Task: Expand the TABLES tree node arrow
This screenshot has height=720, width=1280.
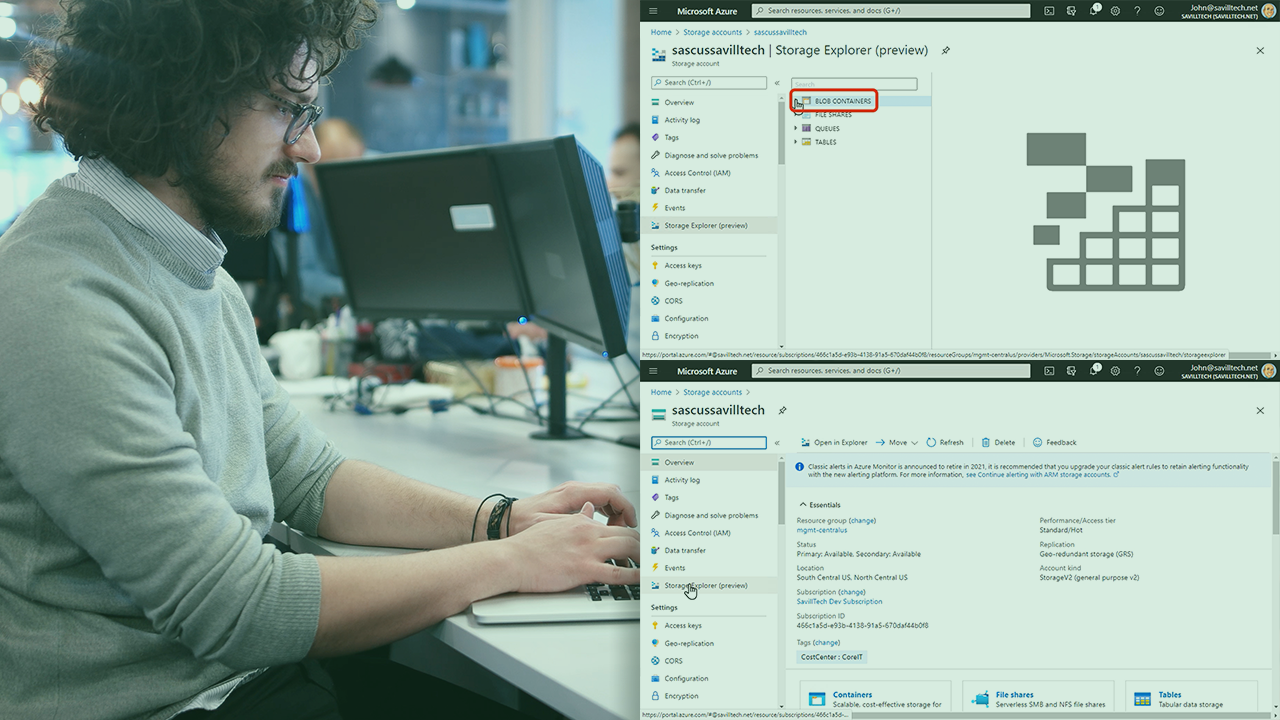Action: (x=796, y=142)
